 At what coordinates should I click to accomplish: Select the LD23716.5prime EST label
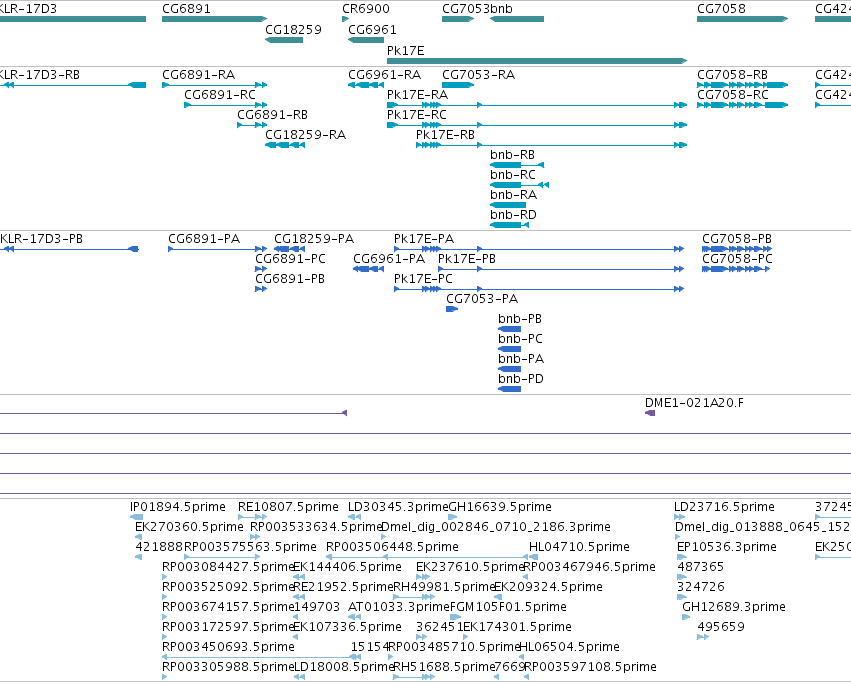pyautogui.click(x=724, y=507)
